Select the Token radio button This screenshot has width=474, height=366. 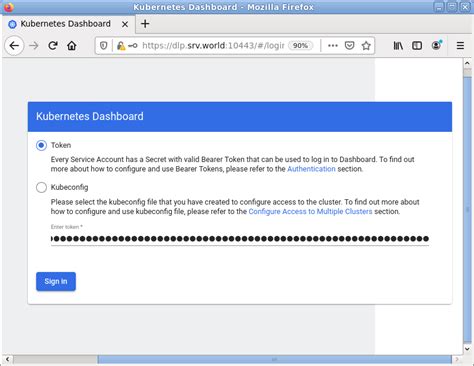coord(41,145)
